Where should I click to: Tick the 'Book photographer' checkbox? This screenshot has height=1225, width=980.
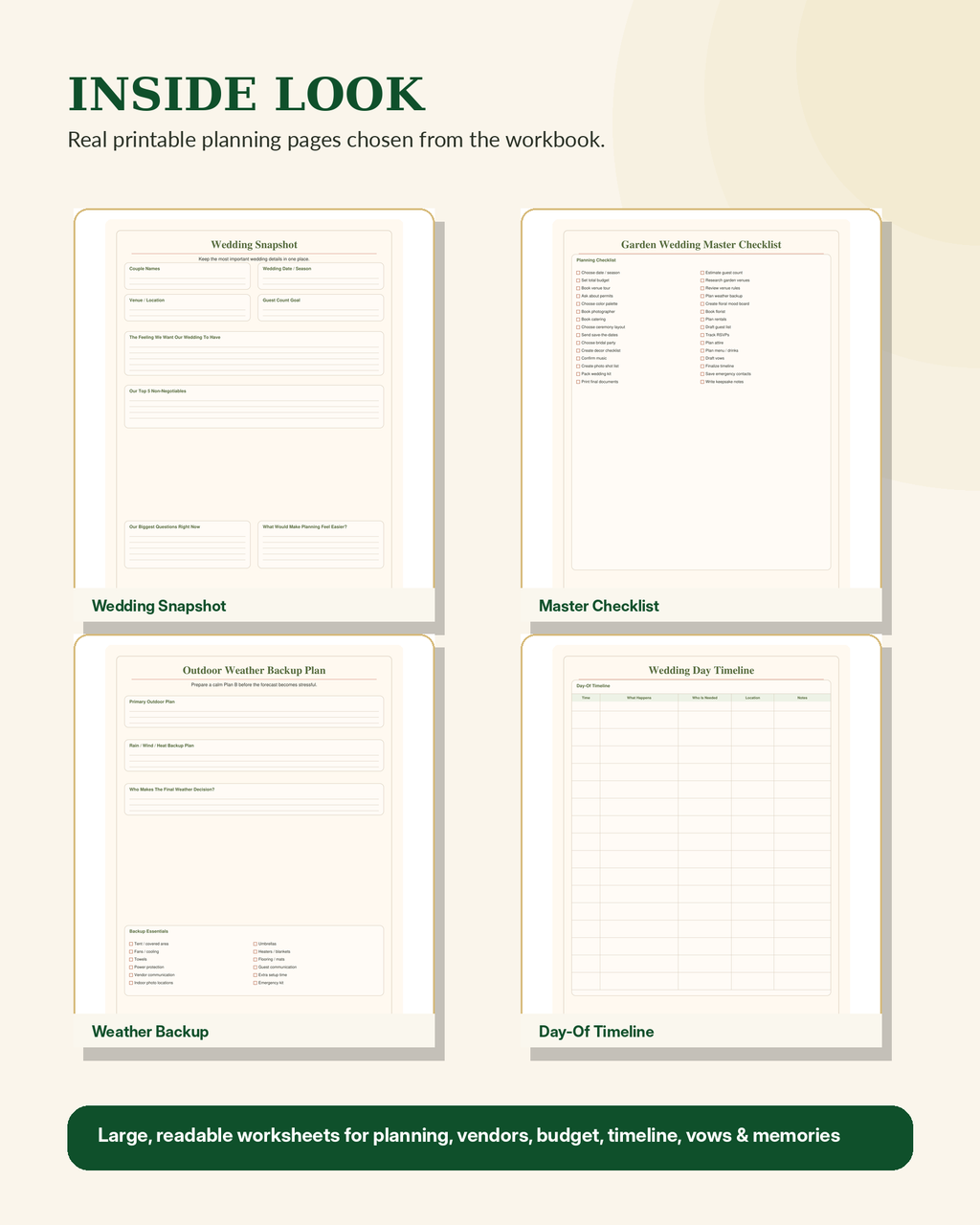pos(578,312)
